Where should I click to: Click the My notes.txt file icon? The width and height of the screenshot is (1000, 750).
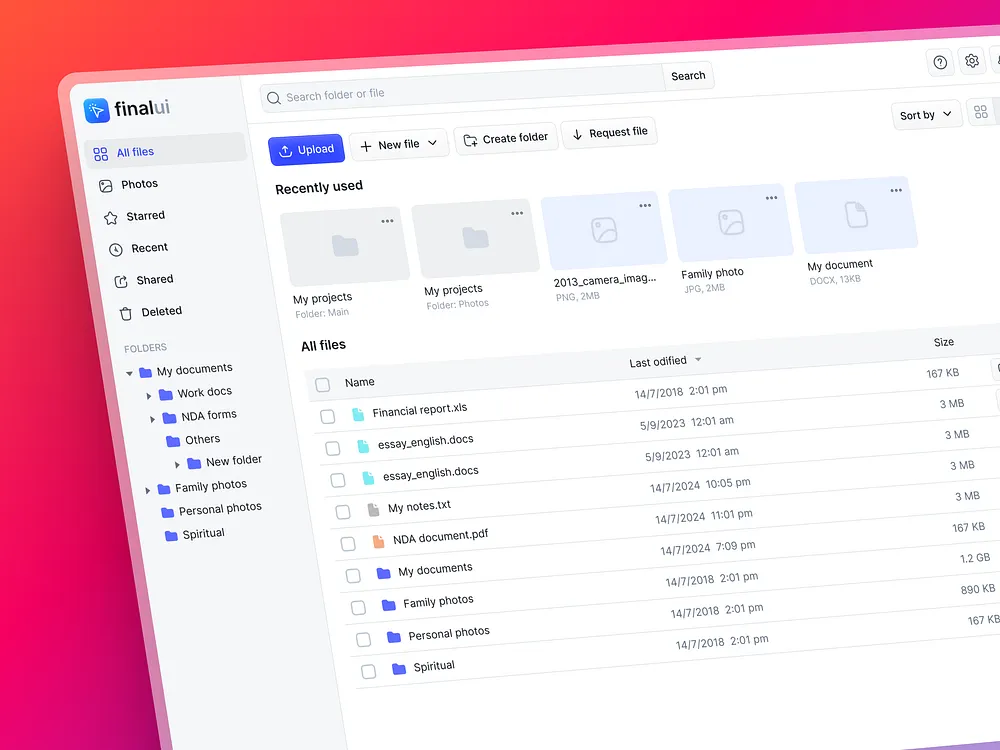tap(374, 510)
